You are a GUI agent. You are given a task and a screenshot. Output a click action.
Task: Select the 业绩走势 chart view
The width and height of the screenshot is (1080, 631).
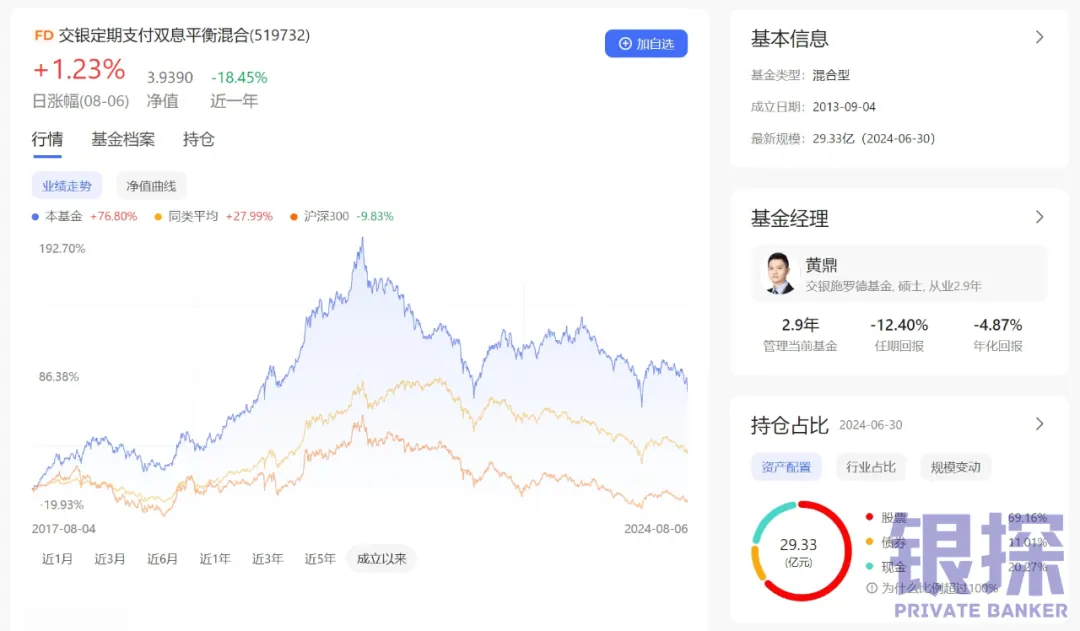(x=67, y=186)
